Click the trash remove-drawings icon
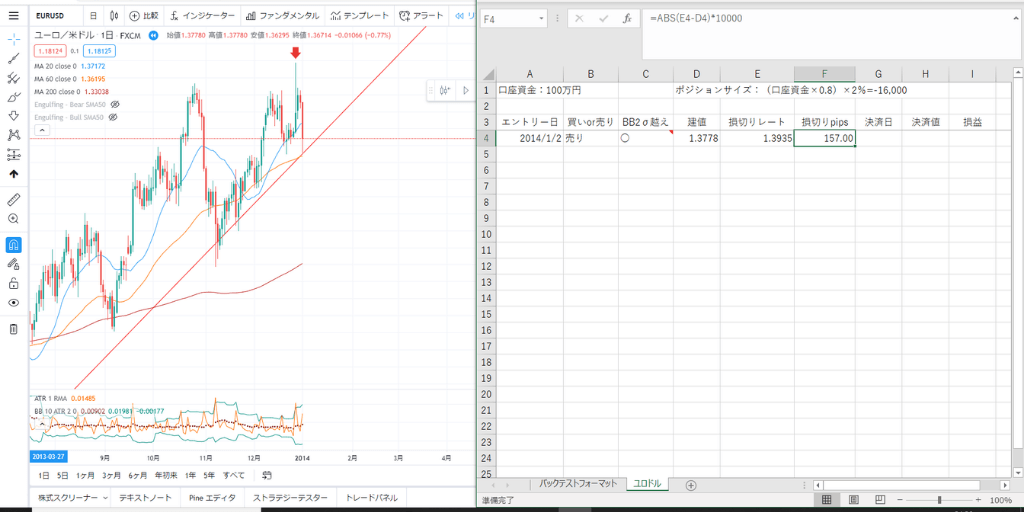The height and width of the screenshot is (512, 1024). [14, 329]
